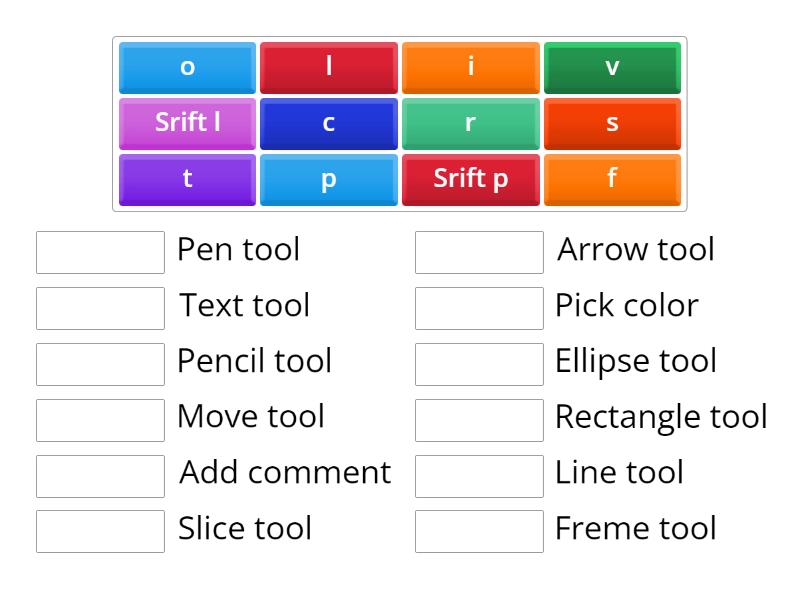Select the green 'v' tile
800x600 pixels.
click(612, 68)
